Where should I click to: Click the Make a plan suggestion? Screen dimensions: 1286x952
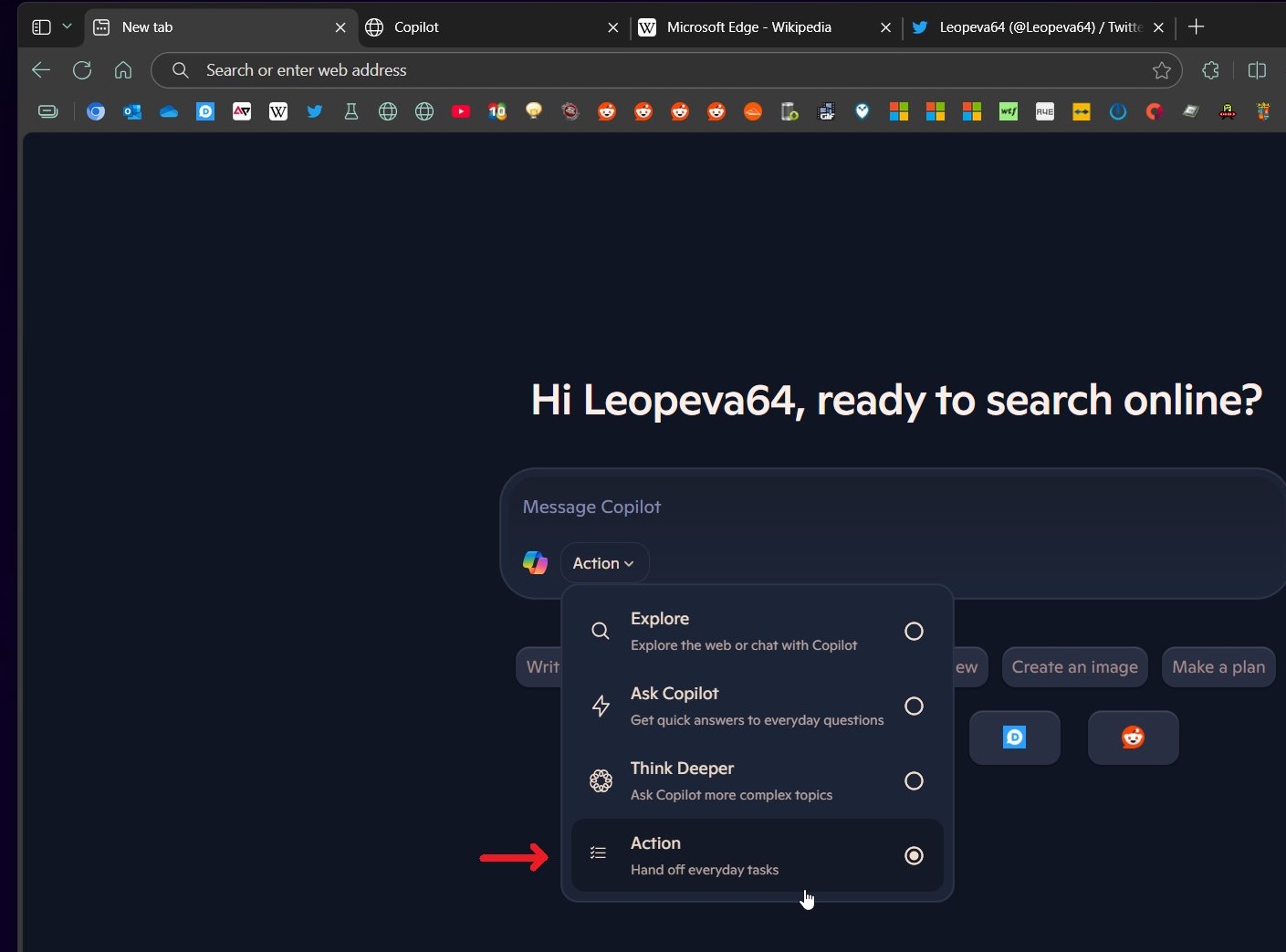click(x=1218, y=667)
